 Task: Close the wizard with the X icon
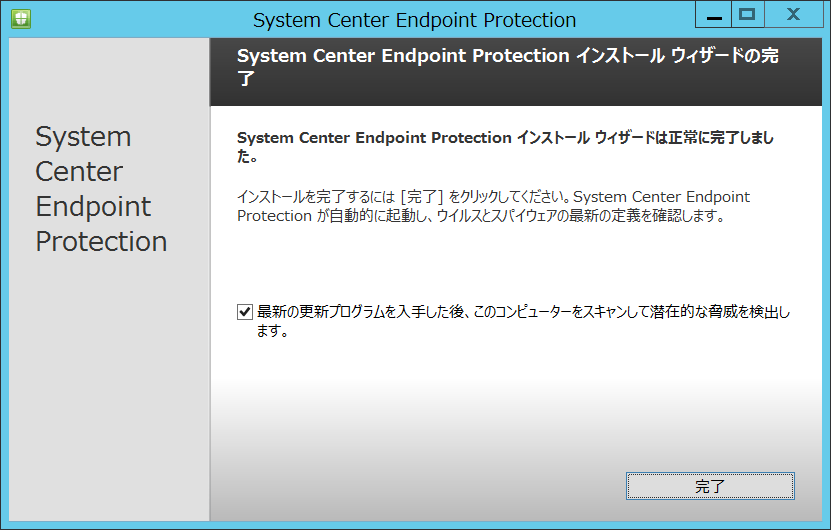793,15
